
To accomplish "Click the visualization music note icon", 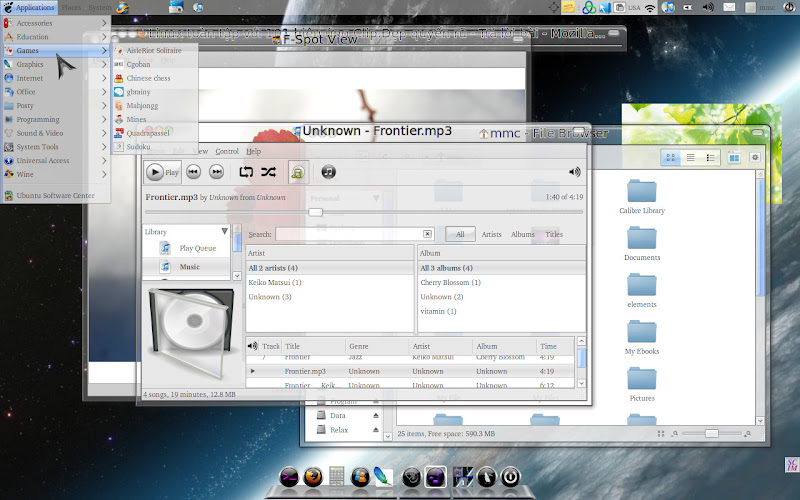I will pyautogui.click(x=329, y=172).
